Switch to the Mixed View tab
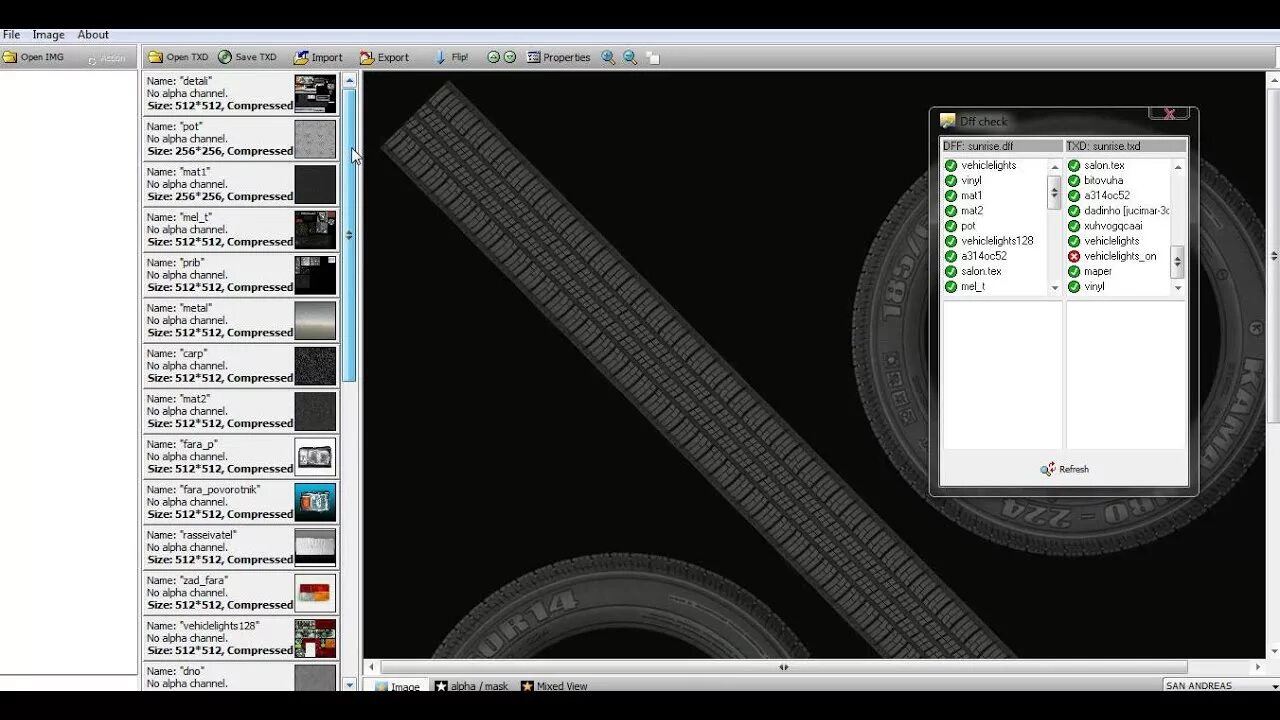1280x720 pixels. pyautogui.click(x=553, y=687)
